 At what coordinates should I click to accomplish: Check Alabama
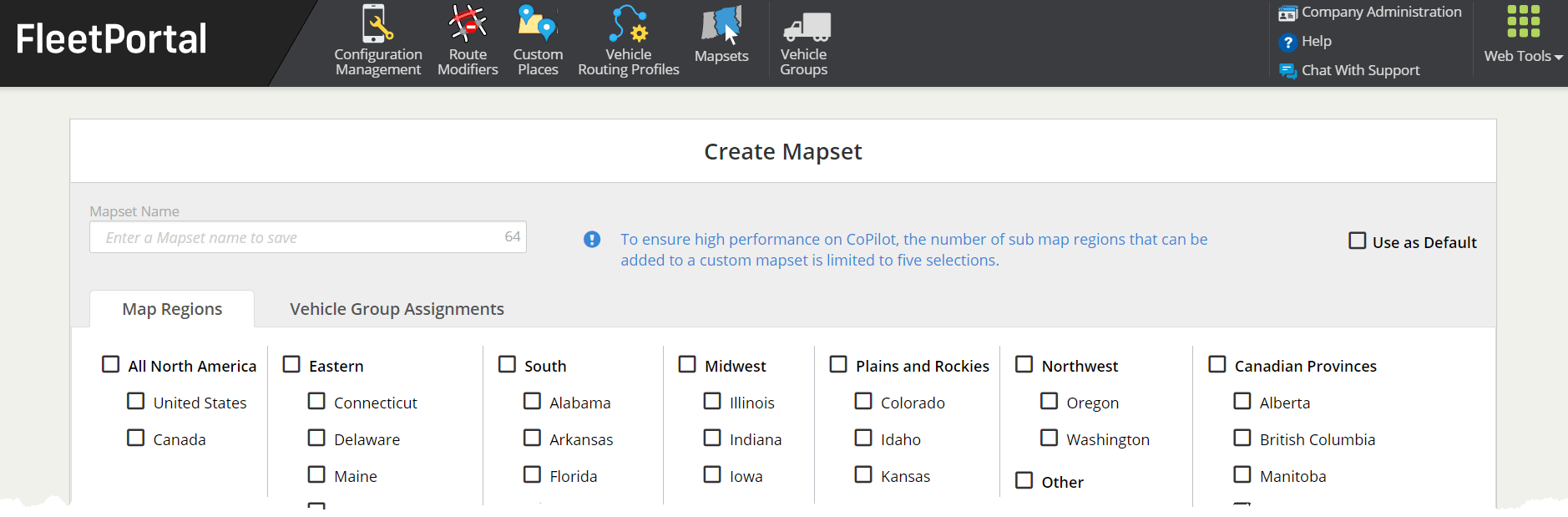point(532,401)
